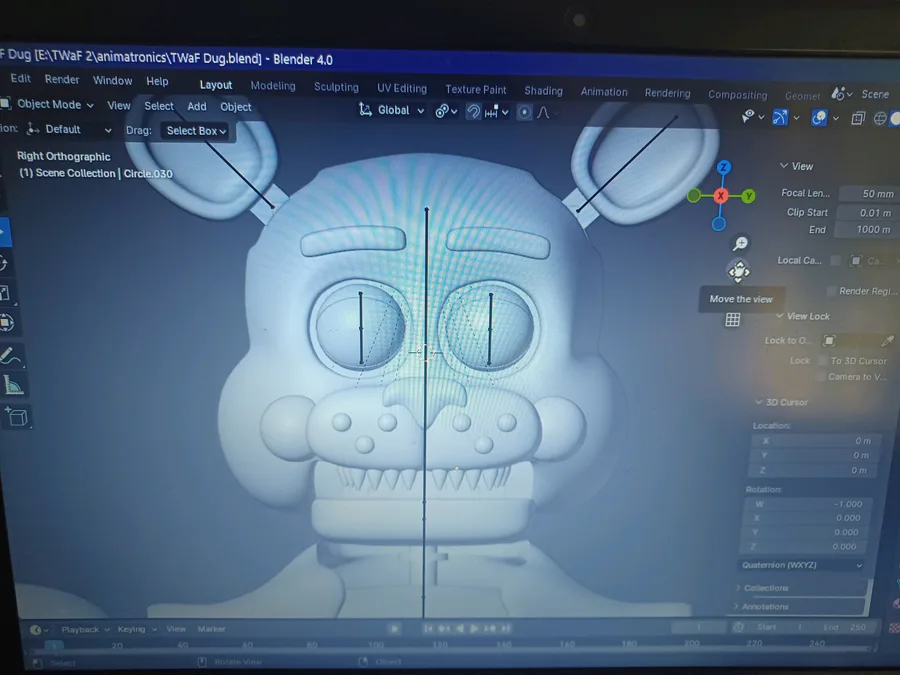Click the Play animation button
Image resolution: width=900 pixels, height=675 pixels.
[x=474, y=629]
